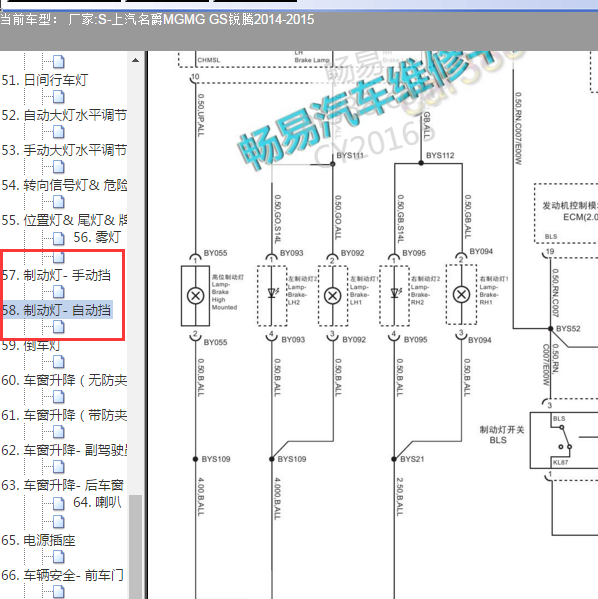
Task: Select '60. 车窗升降（无防夹' entry
Action: (64, 380)
